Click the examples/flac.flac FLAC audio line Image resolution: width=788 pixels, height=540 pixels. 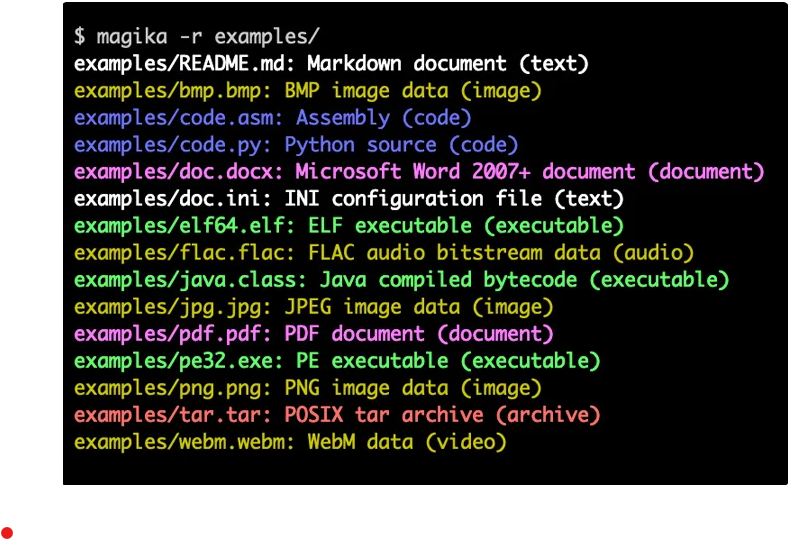coord(384,253)
